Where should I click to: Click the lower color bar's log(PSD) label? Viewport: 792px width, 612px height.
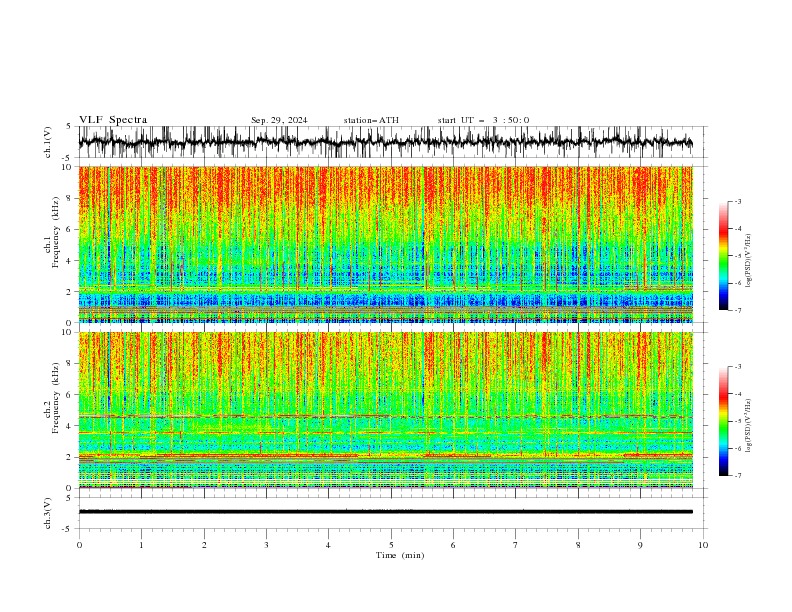[x=749, y=425]
